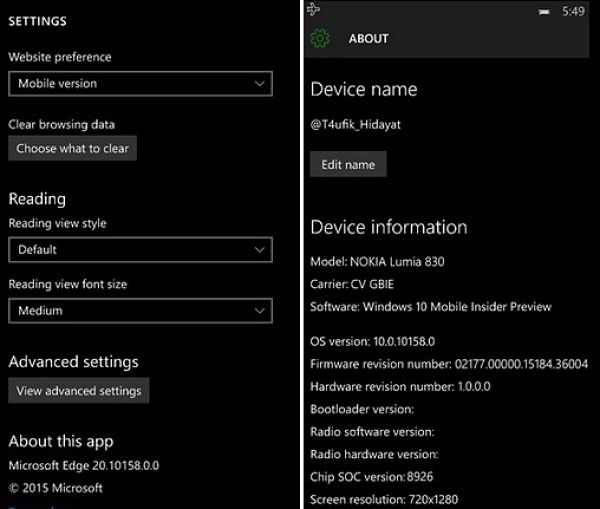
Task: Click the Hardware revision number: 1.0.0.0 line
Action: pos(400,386)
